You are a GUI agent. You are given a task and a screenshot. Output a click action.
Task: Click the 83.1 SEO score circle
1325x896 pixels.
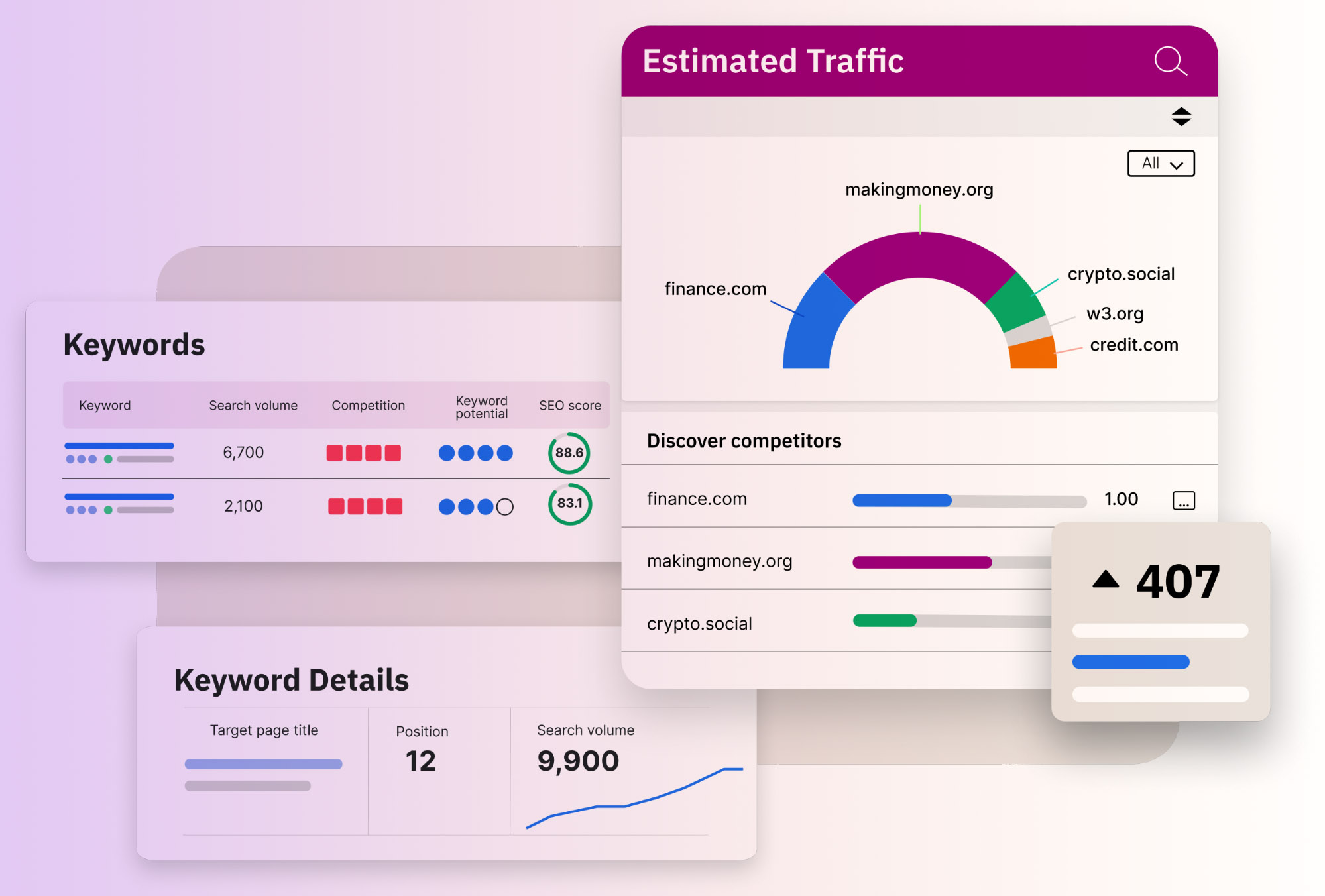point(569,504)
